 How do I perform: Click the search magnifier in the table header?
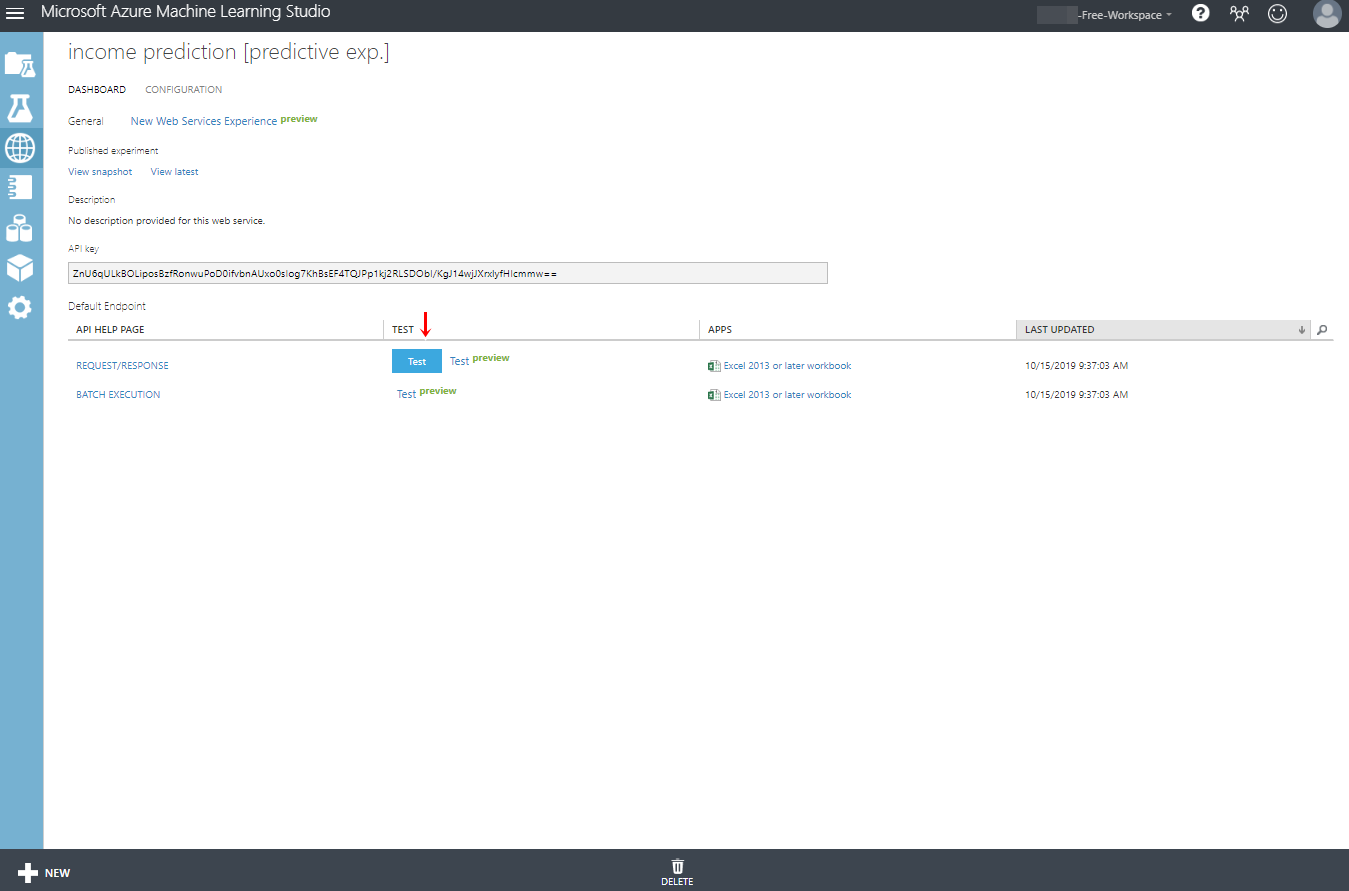pyautogui.click(x=1322, y=330)
